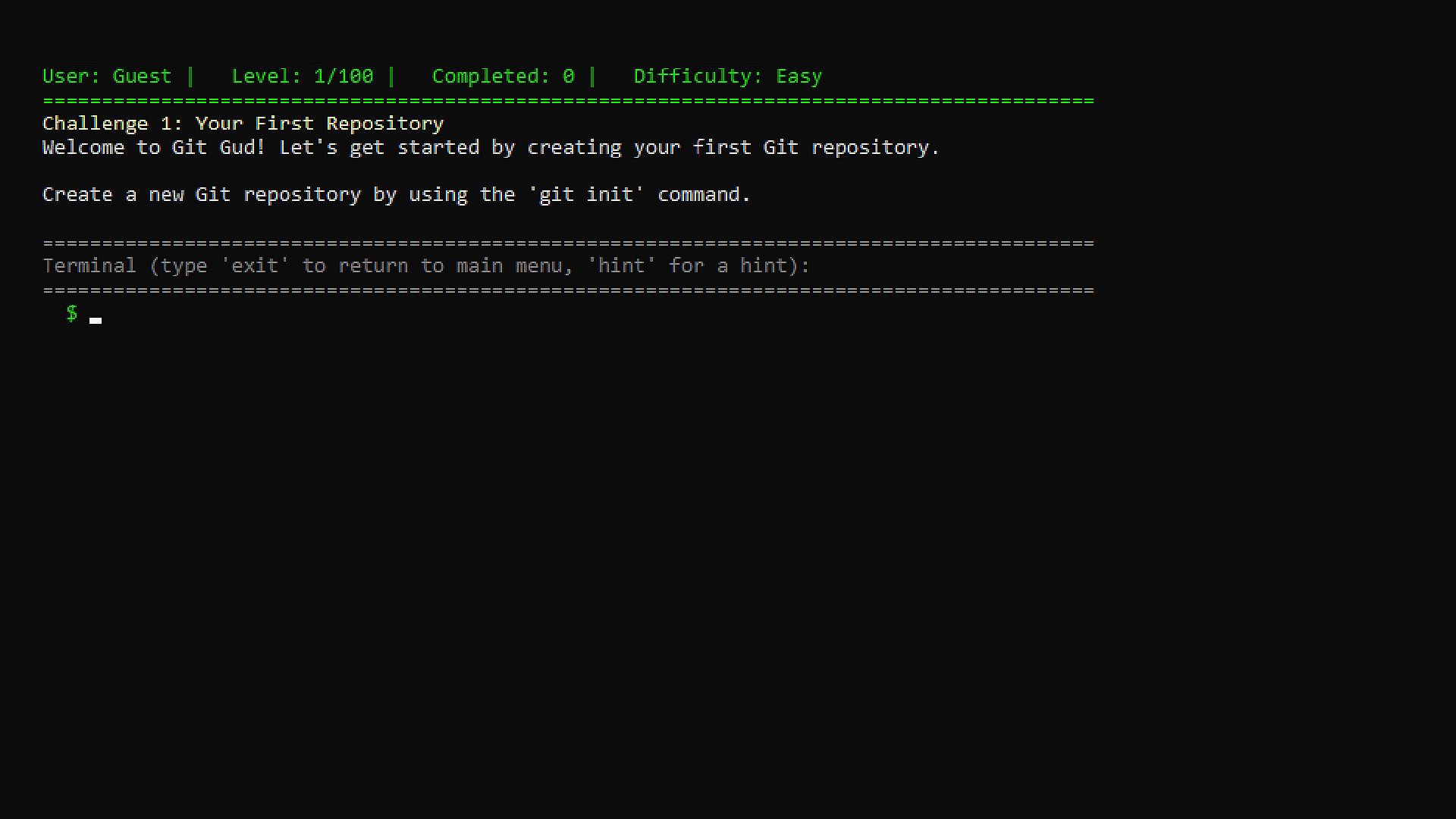Image resolution: width=1456 pixels, height=819 pixels.
Task: Click the green separator line under status bar
Action: [568, 100]
